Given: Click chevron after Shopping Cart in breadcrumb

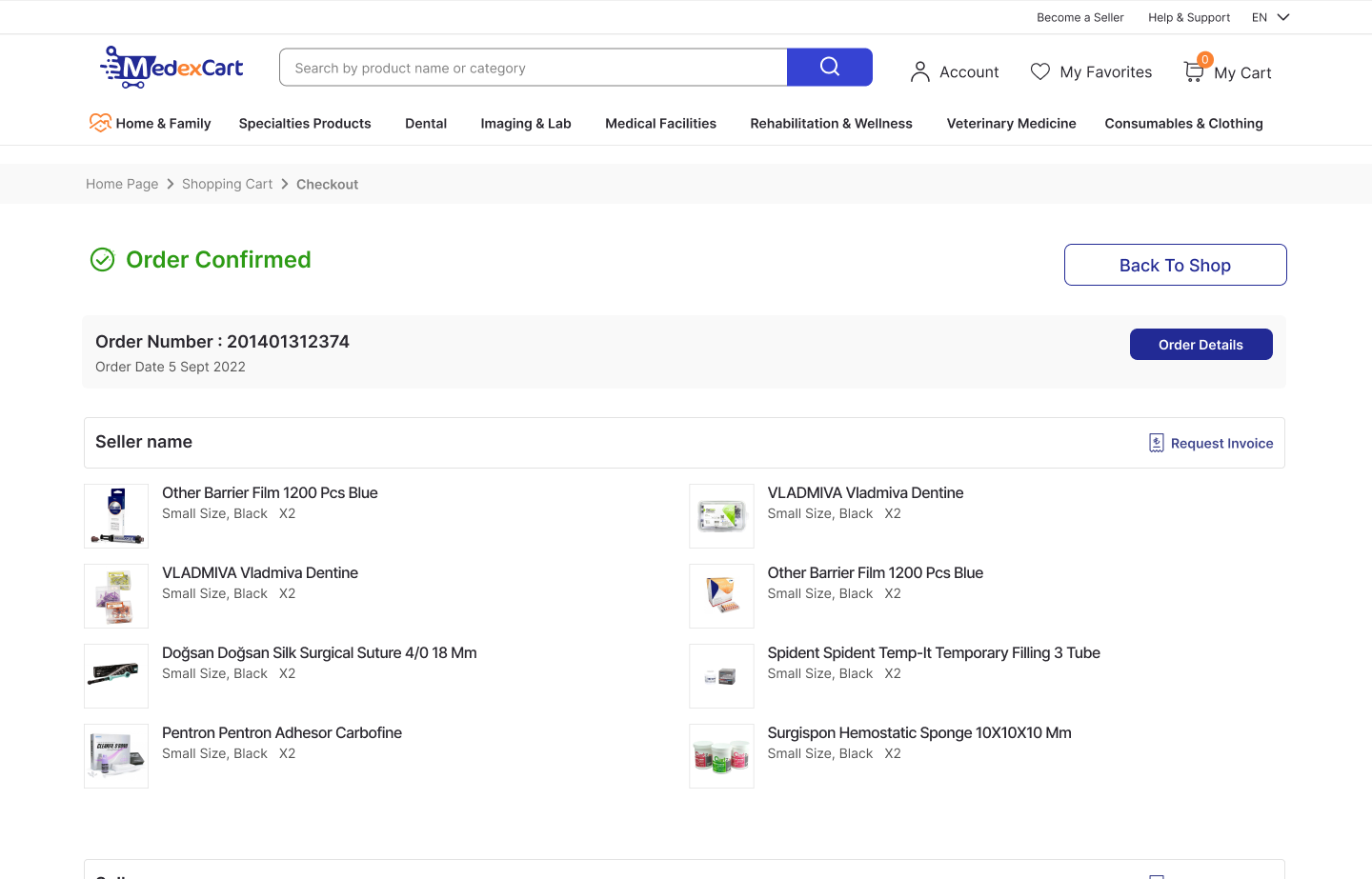Looking at the screenshot, I should (x=284, y=184).
